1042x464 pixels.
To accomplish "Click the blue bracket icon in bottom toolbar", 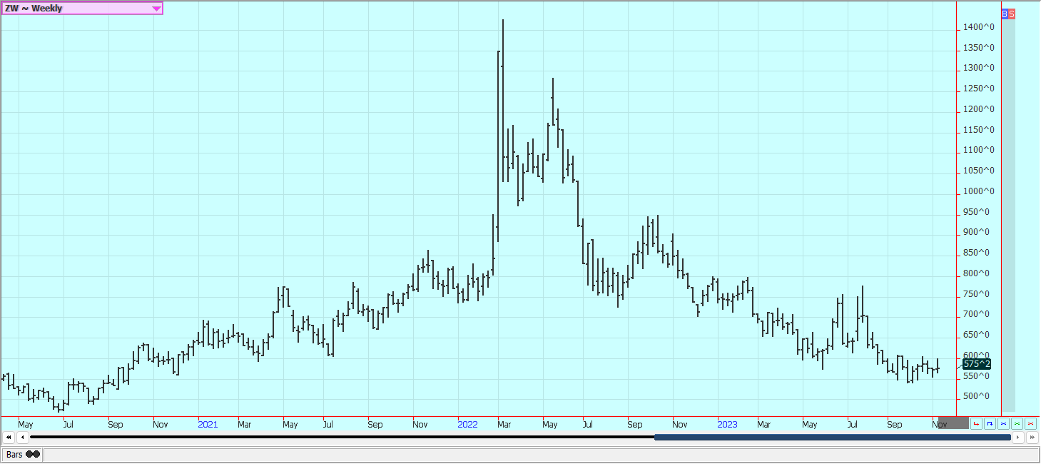I will [x=990, y=423].
